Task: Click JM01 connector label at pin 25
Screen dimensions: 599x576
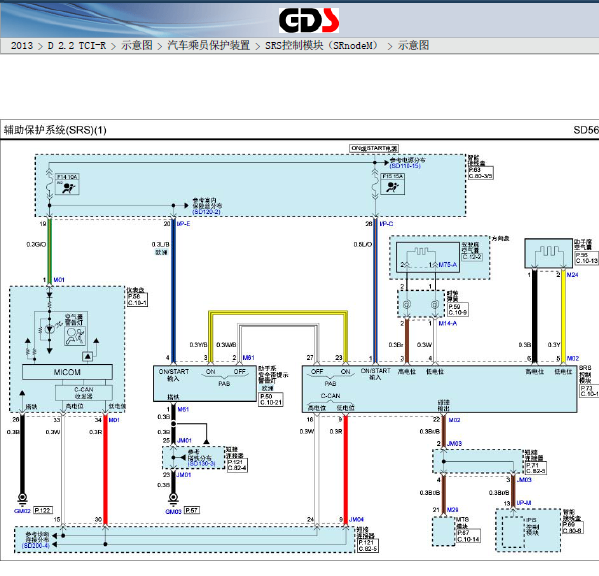Action: pos(184,440)
